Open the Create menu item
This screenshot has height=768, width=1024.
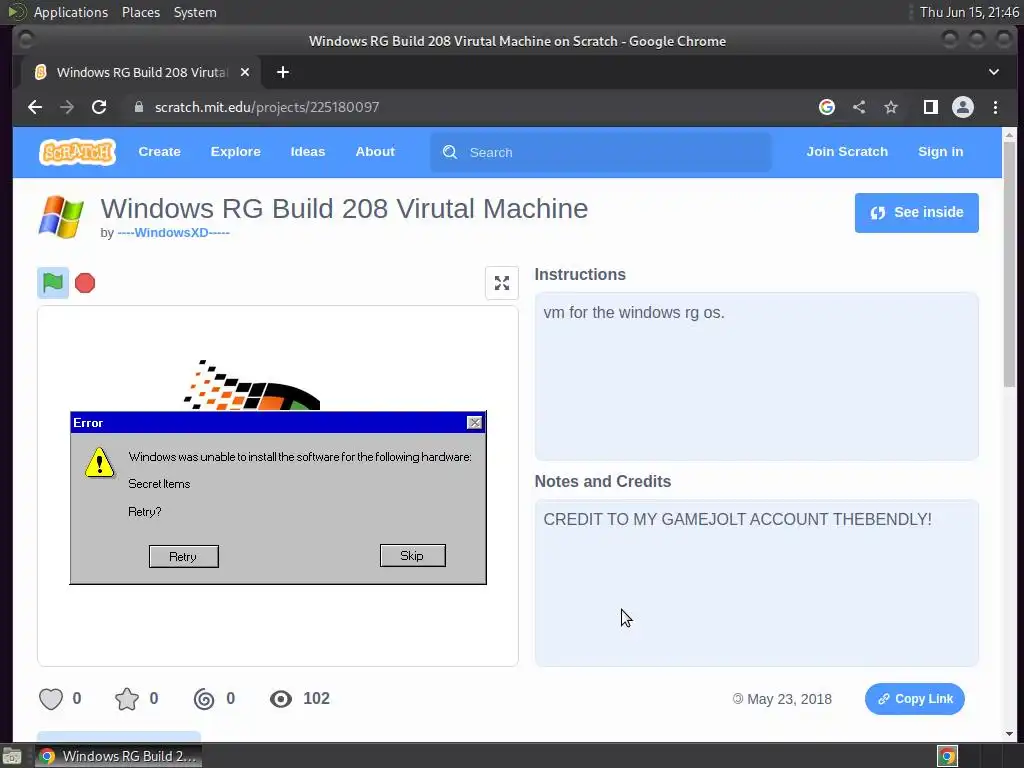[159, 152]
